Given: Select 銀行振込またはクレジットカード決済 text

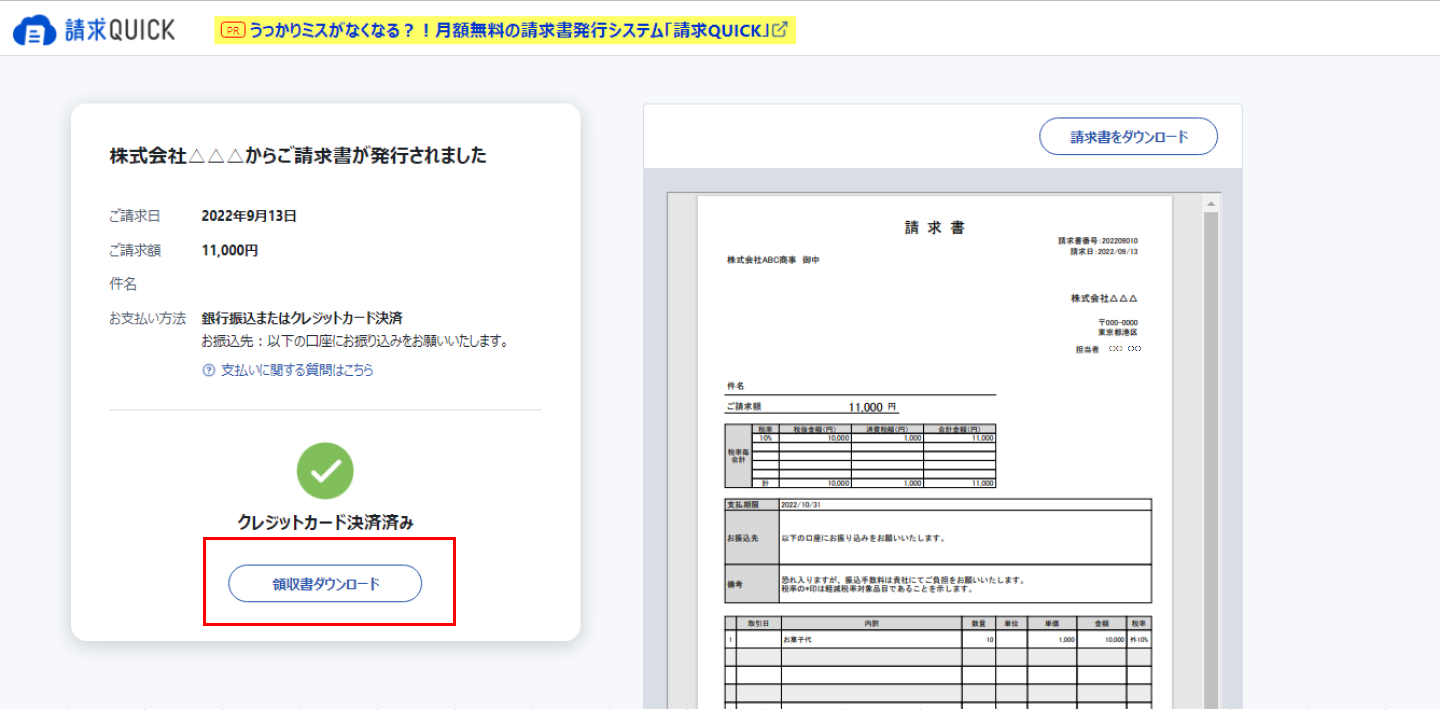Looking at the screenshot, I should coord(302,318).
